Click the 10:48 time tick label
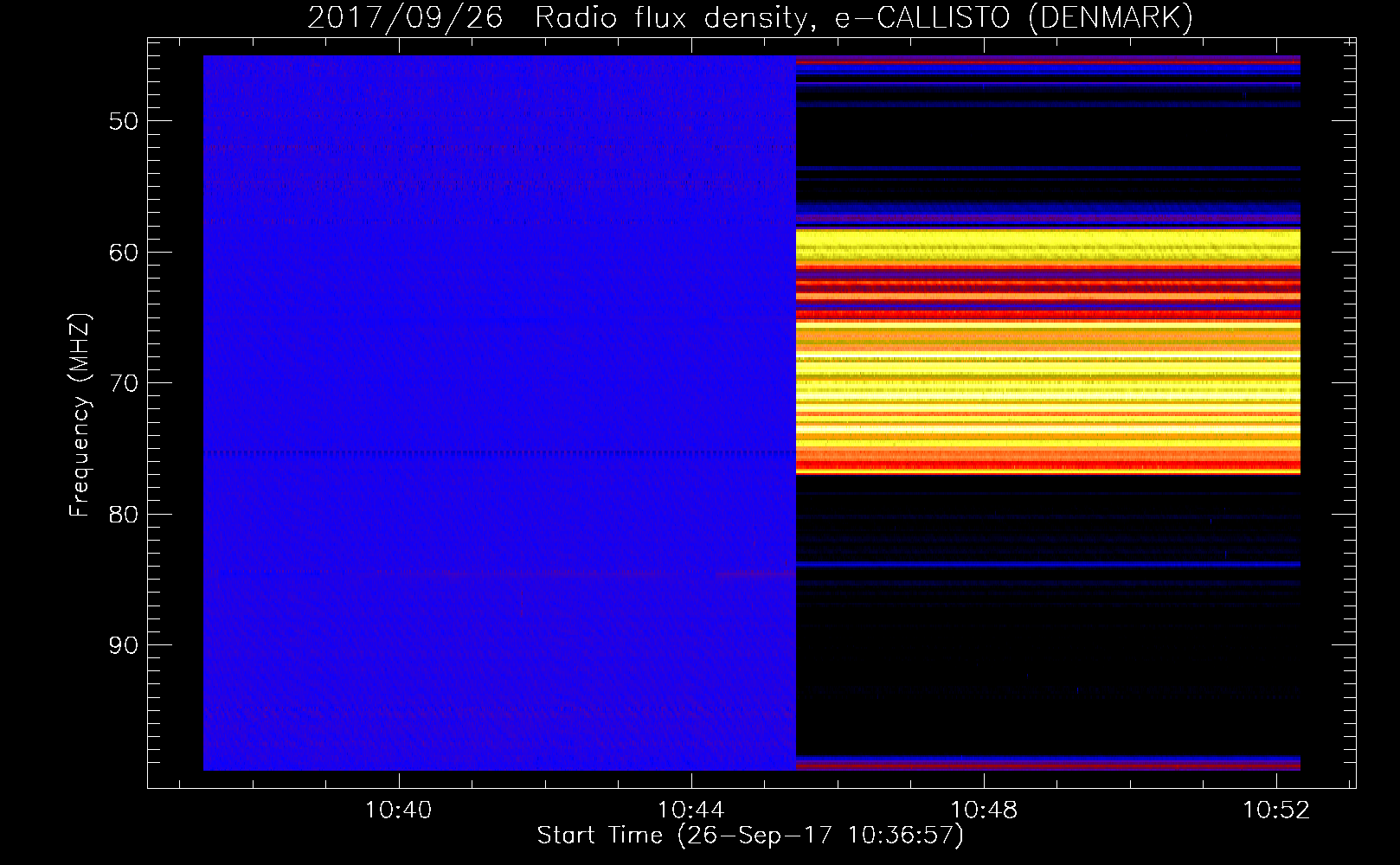 (x=984, y=811)
